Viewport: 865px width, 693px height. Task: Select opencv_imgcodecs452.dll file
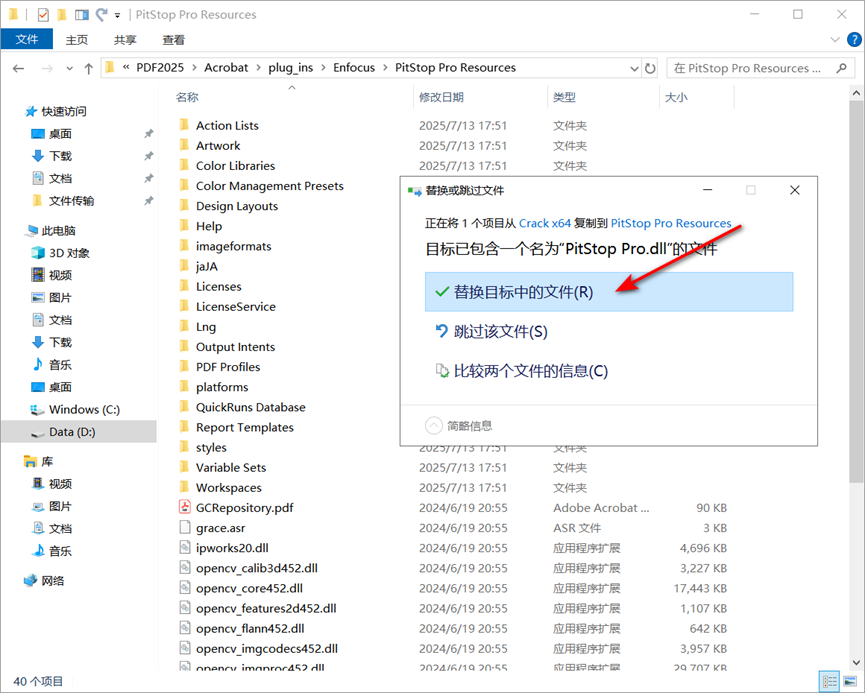(x=266, y=648)
